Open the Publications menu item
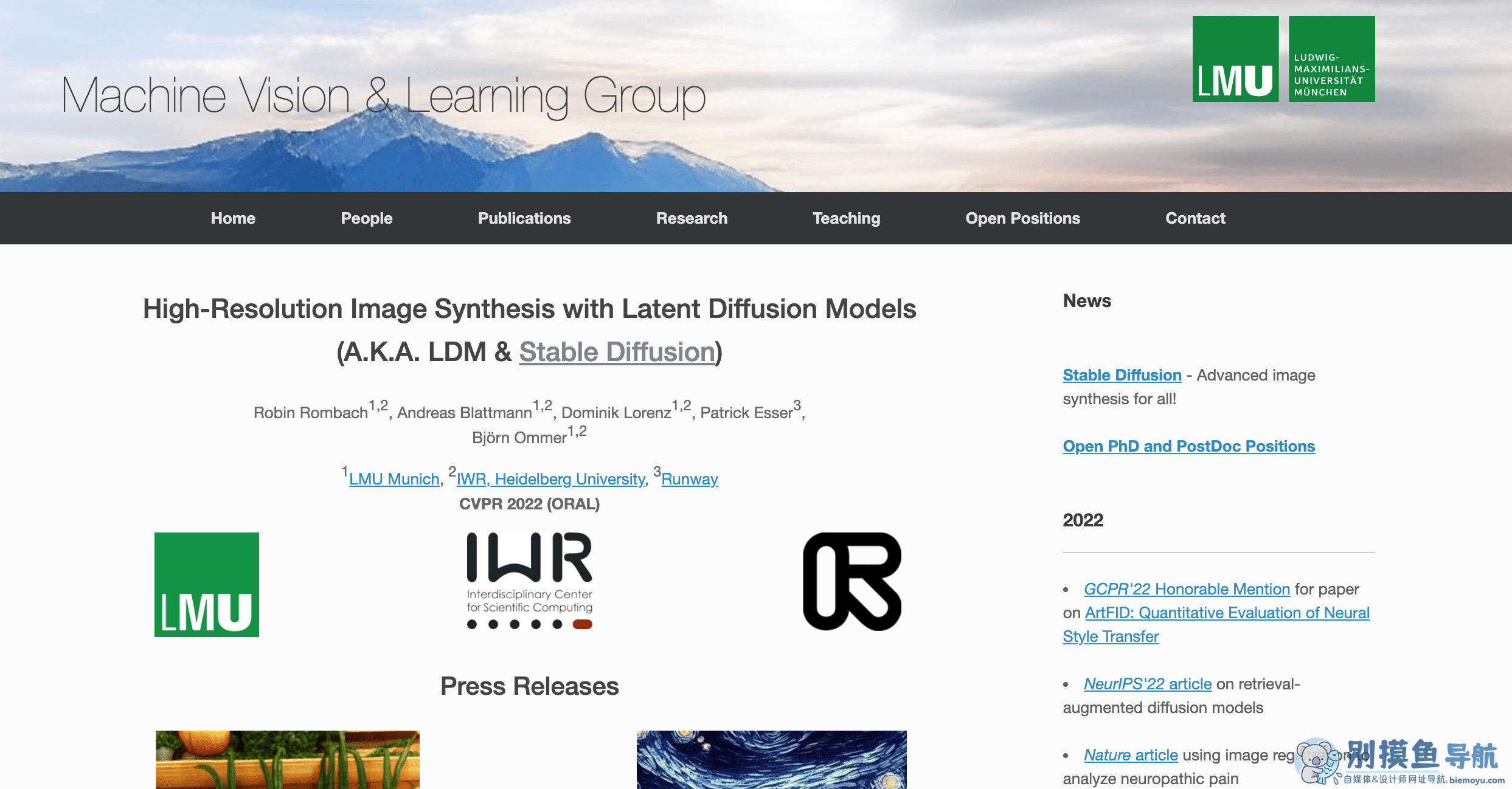 click(524, 218)
